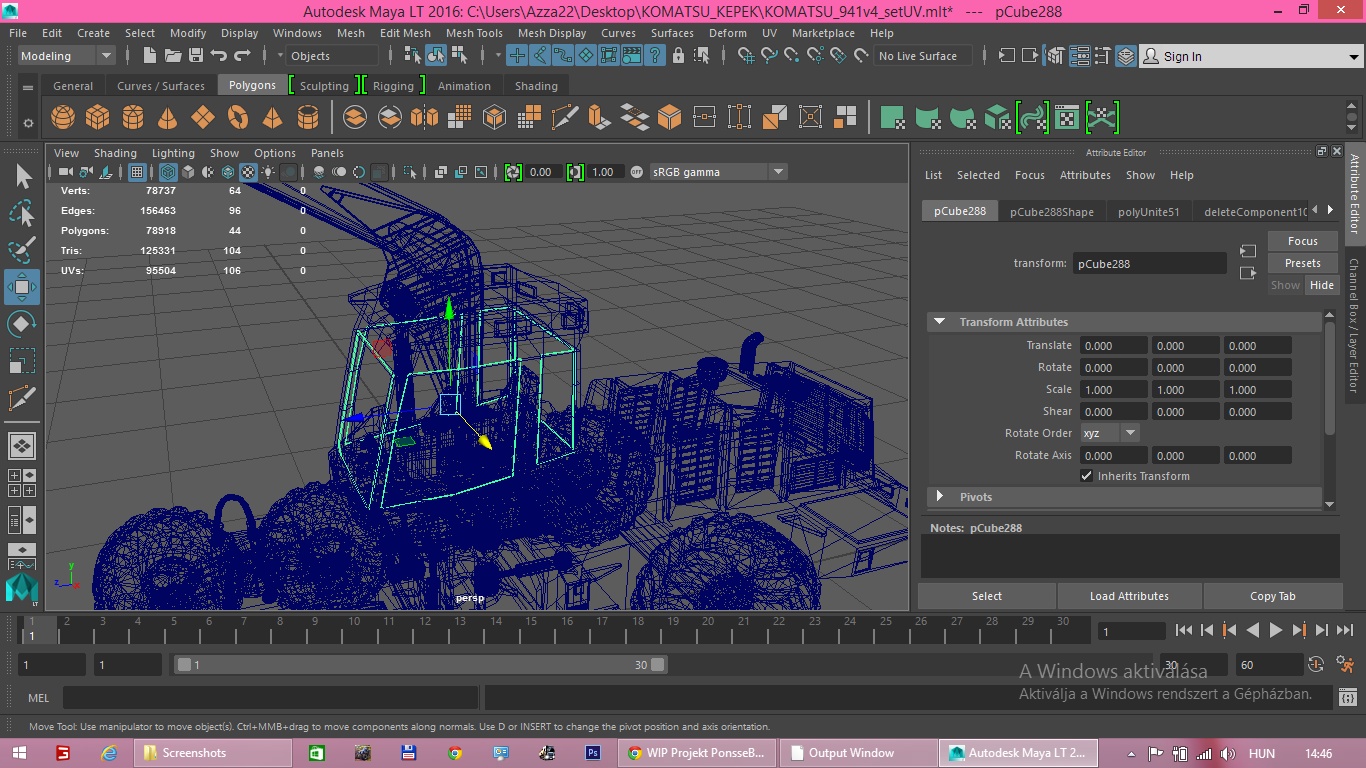Create a polygon torus from the shelf

click(x=238, y=118)
